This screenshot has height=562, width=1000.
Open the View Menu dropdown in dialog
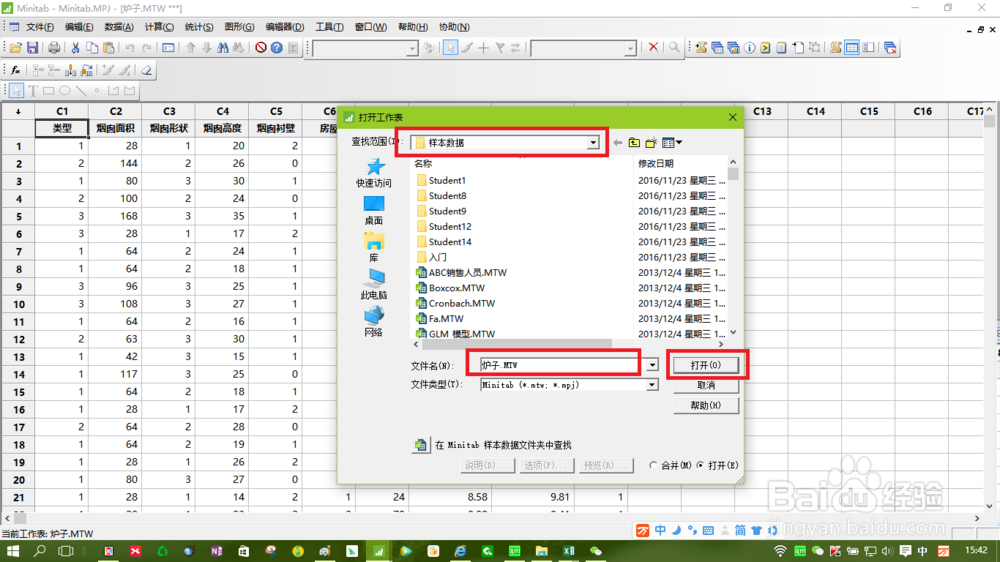pos(672,143)
